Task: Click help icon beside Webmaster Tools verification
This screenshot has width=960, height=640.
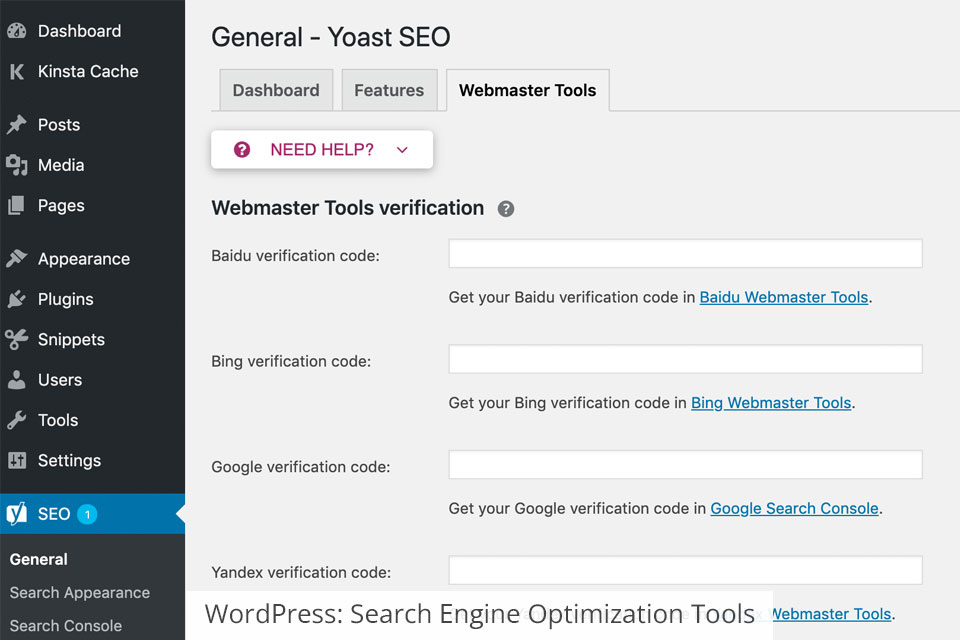Action: coord(506,209)
